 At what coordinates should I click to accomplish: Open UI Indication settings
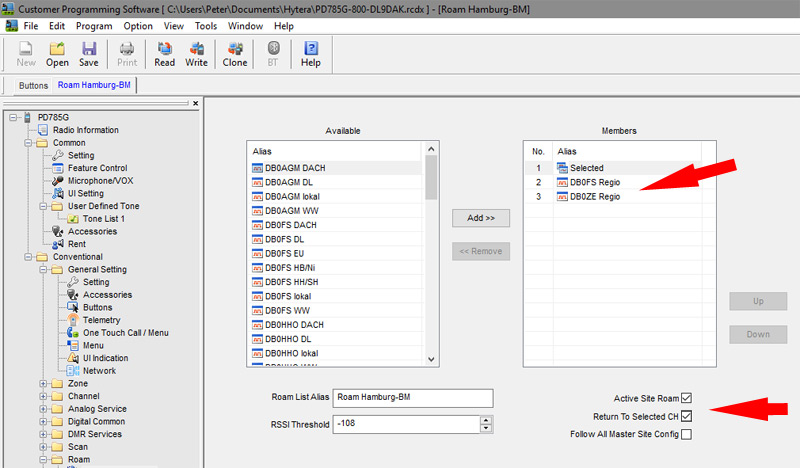coord(106,358)
